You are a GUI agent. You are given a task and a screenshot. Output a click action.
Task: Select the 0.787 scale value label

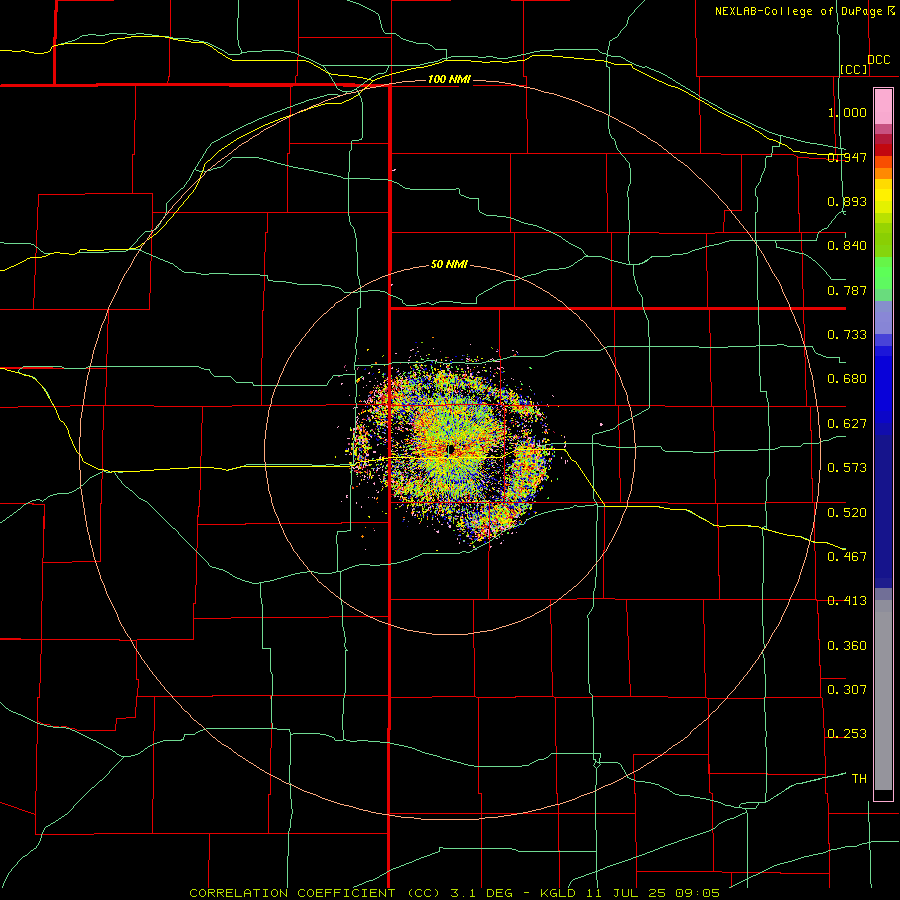847,290
